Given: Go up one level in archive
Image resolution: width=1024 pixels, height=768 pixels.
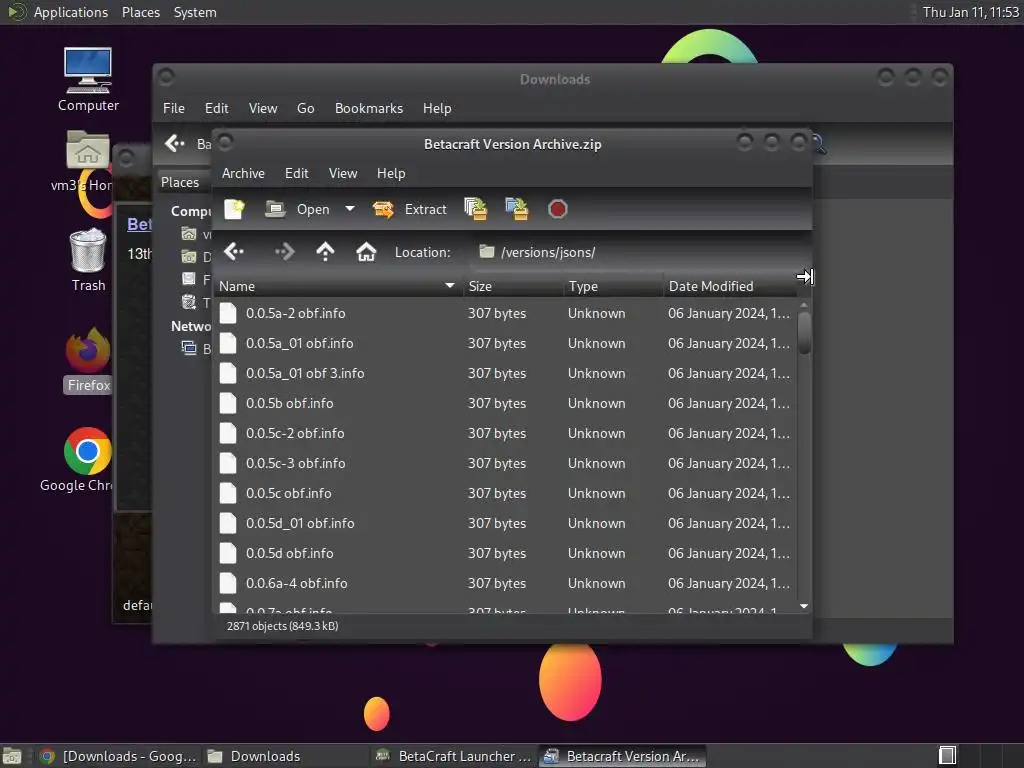Looking at the screenshot, I should (325, 252).
